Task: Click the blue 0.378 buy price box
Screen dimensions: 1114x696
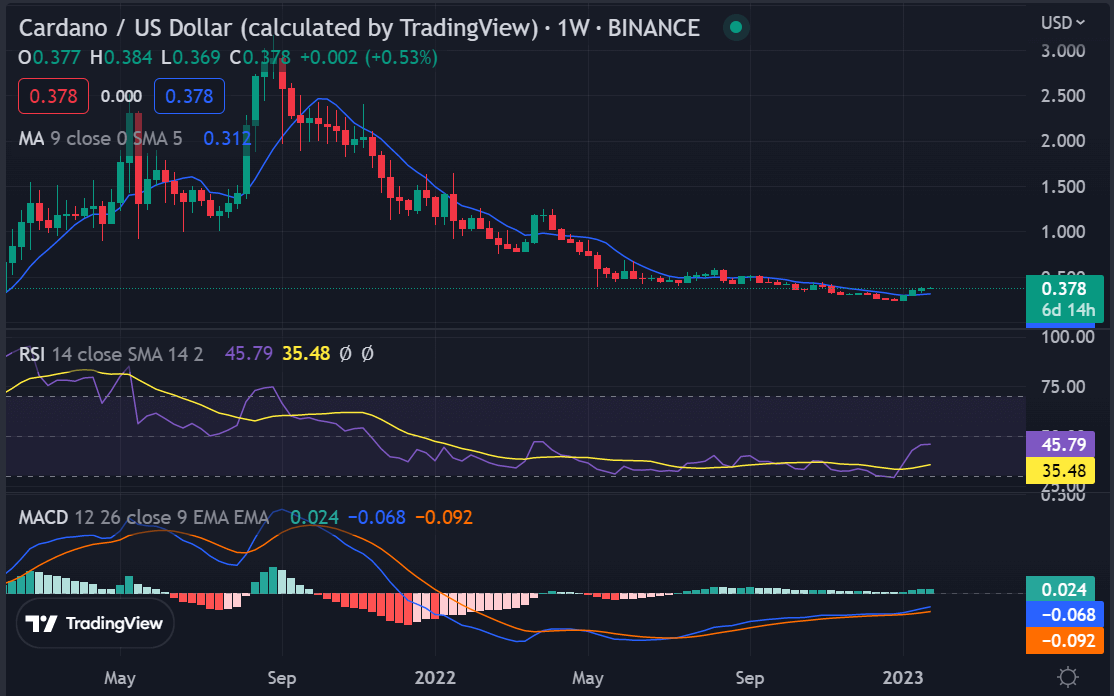Action: (x=189, y=96)
